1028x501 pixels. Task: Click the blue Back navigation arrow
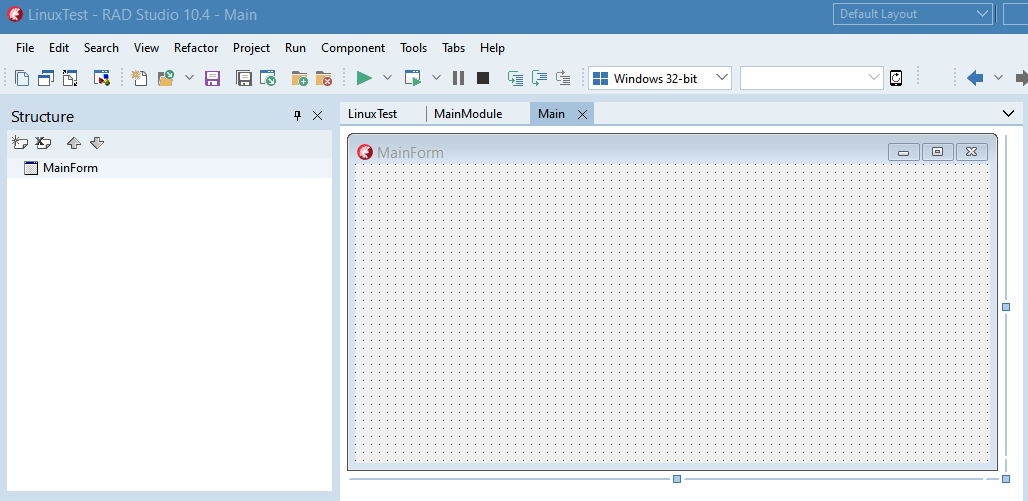click(x=975, y=78)
